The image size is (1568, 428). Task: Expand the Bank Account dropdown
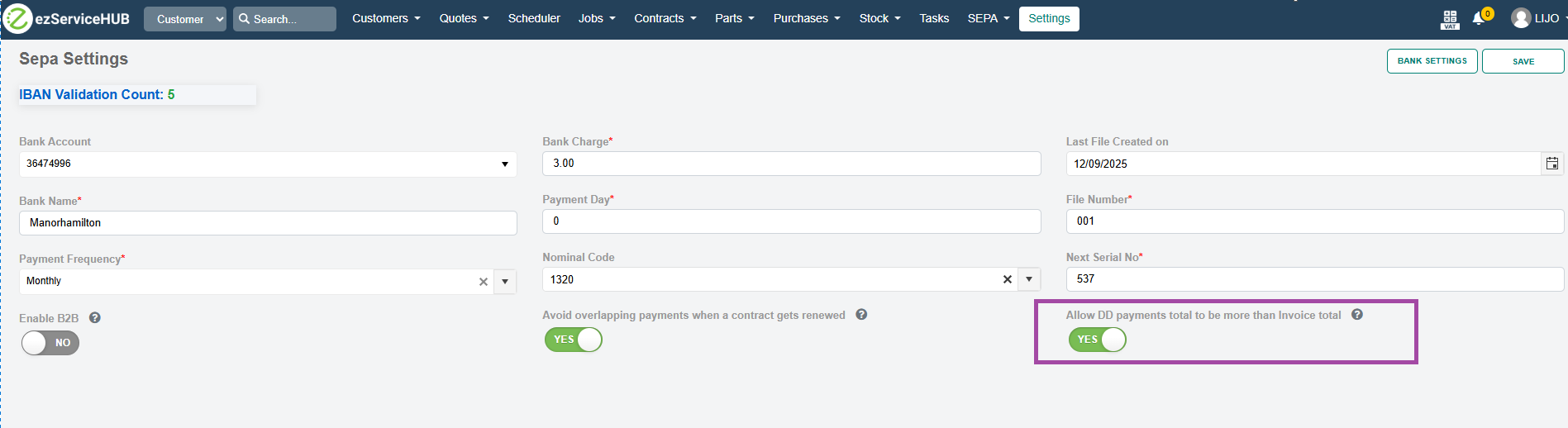pyautogui.click(x=504, y=164)
